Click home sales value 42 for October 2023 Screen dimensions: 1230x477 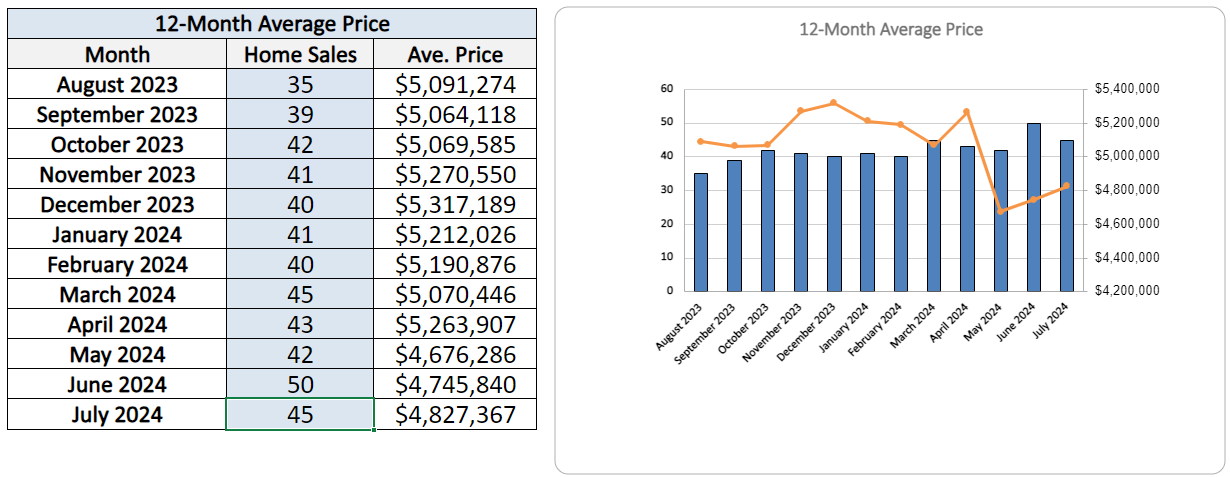[x=300, y=144]
